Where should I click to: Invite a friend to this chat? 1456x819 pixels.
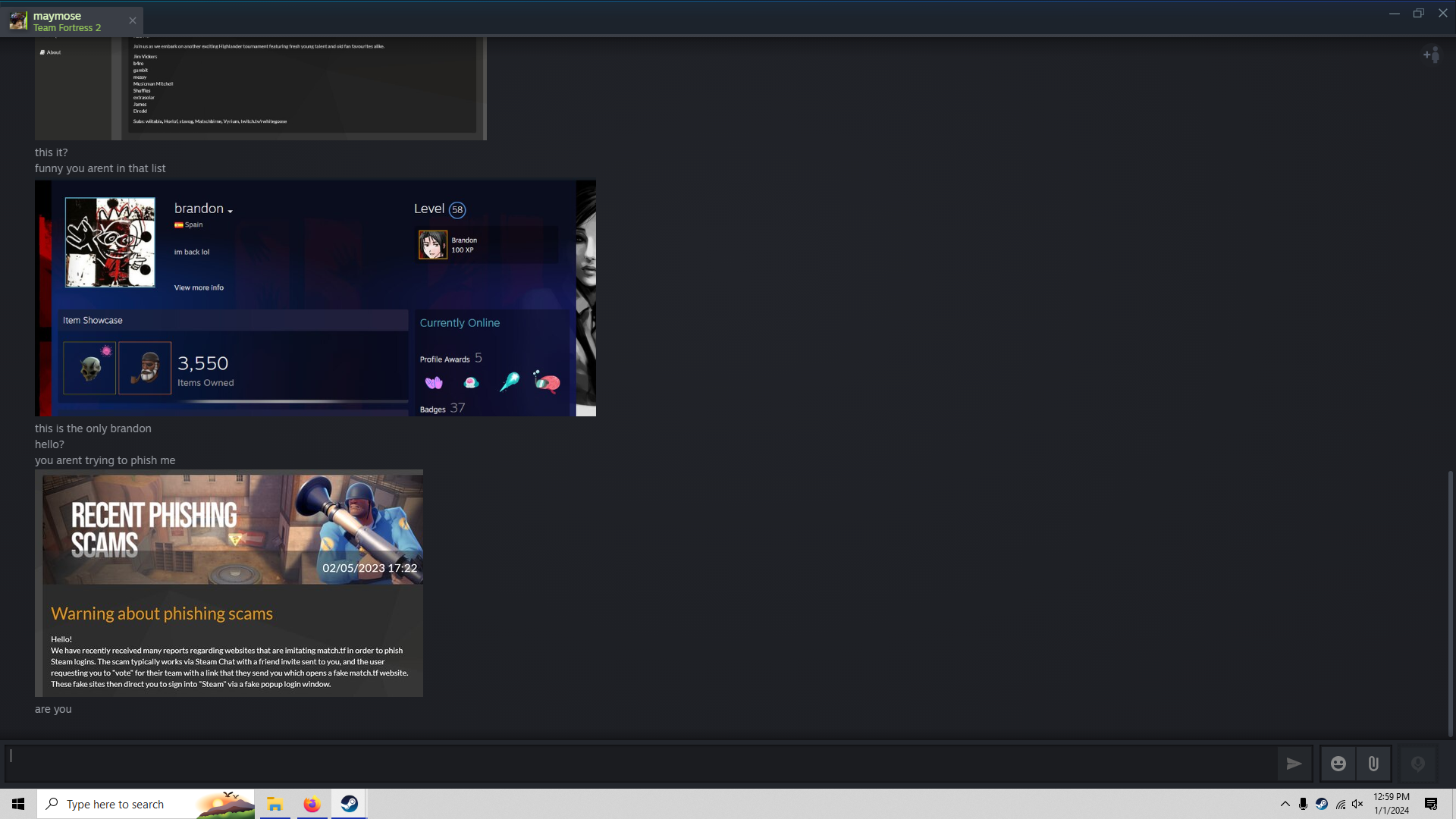point(1433,55)
